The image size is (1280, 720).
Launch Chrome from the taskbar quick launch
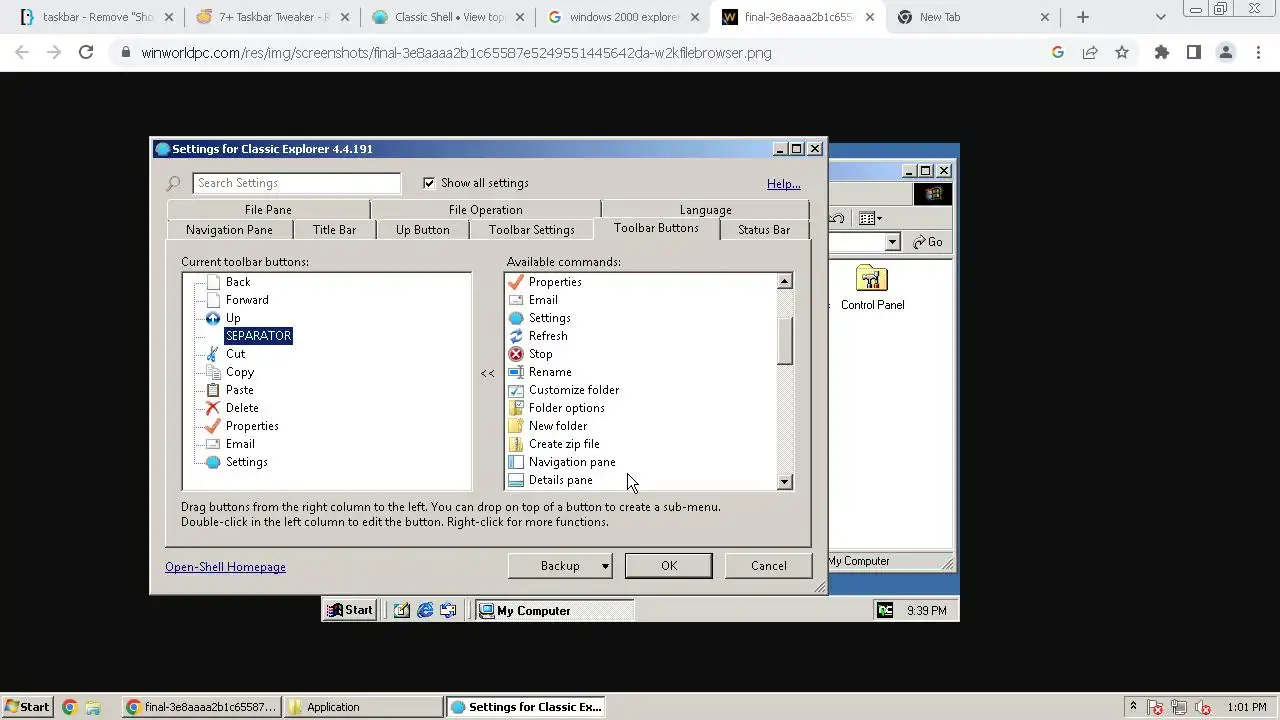[x=69, y=707]
